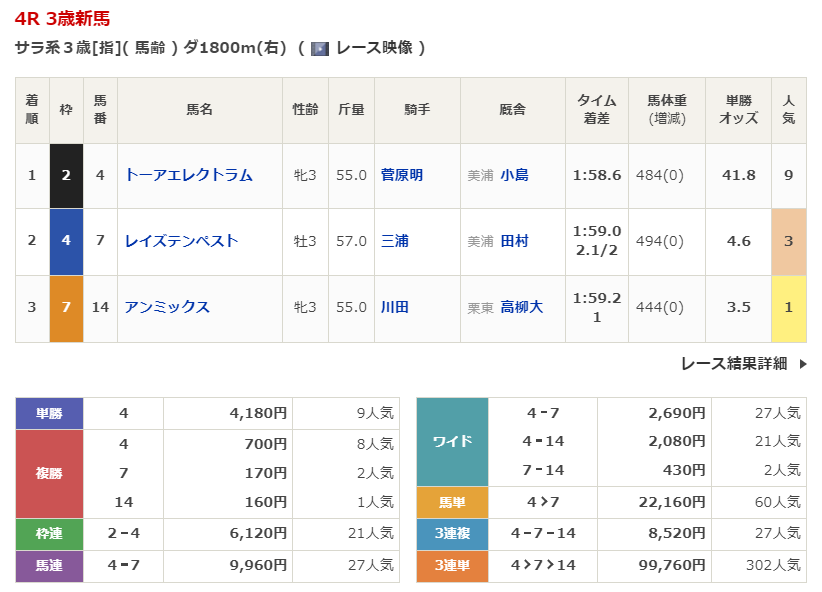Click the 4R 3歳新馬 race title
Screen dimensions: 822x592
click(x=63, y=18)
